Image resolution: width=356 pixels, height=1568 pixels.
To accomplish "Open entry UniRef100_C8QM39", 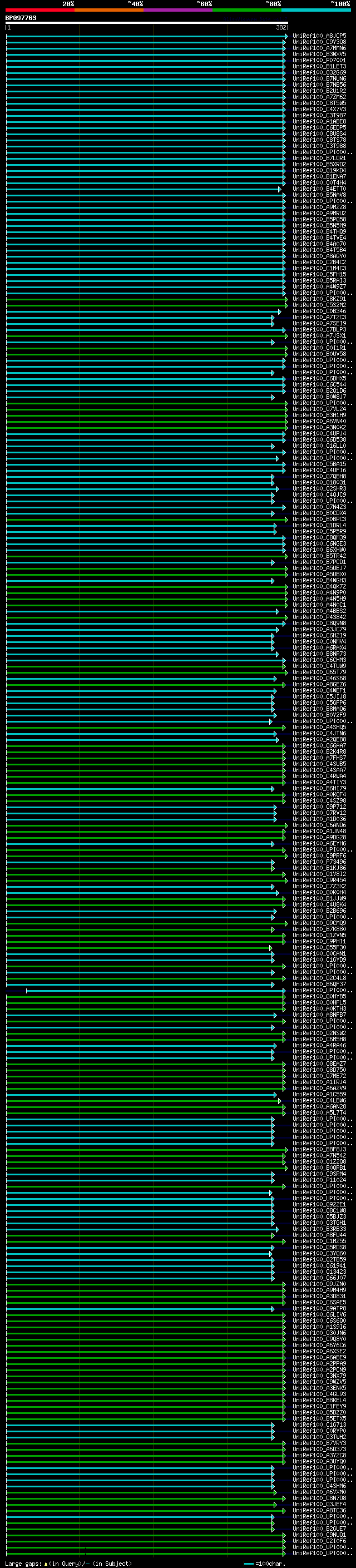I will [319, 537].
